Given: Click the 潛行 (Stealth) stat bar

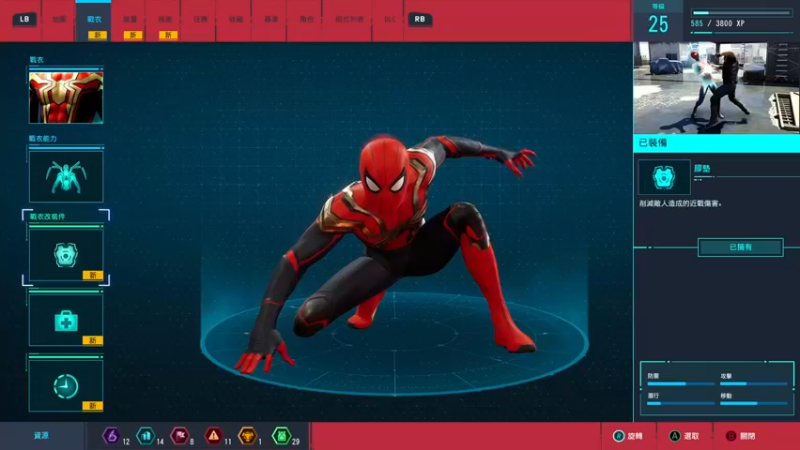Looking at the screenshot, I should pyautogui.click(x=681, y=404).
